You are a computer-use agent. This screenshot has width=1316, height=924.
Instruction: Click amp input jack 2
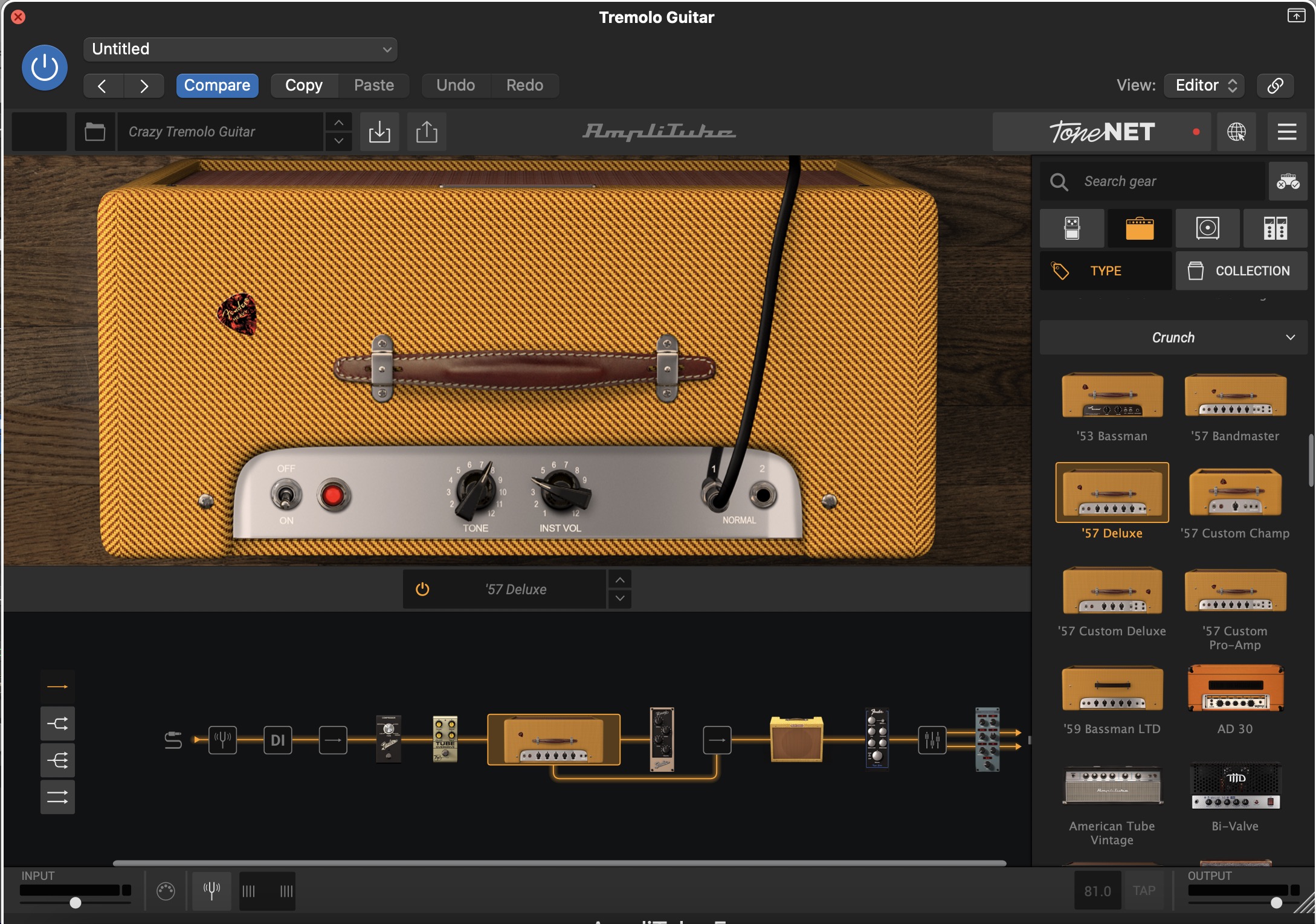coord(763,495)
